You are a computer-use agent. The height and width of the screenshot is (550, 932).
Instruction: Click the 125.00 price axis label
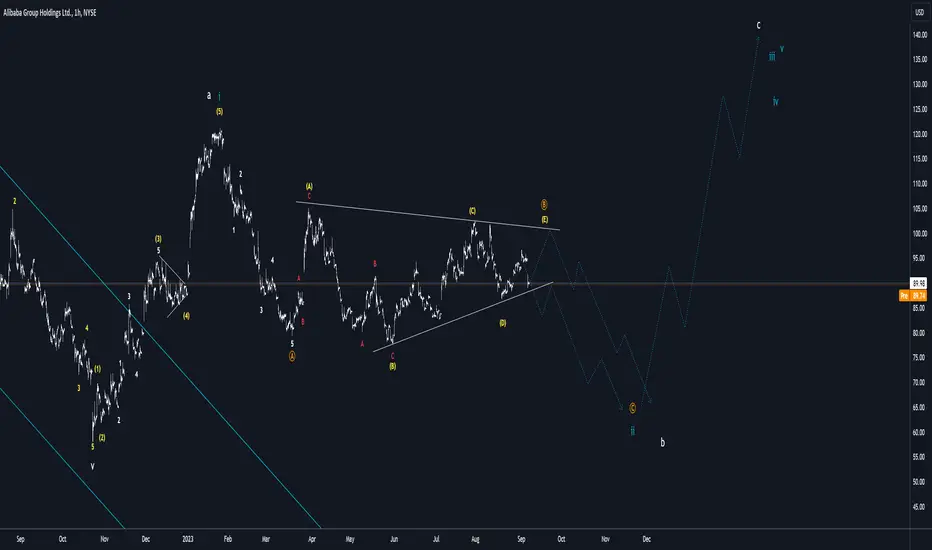(x=920, y=109)
